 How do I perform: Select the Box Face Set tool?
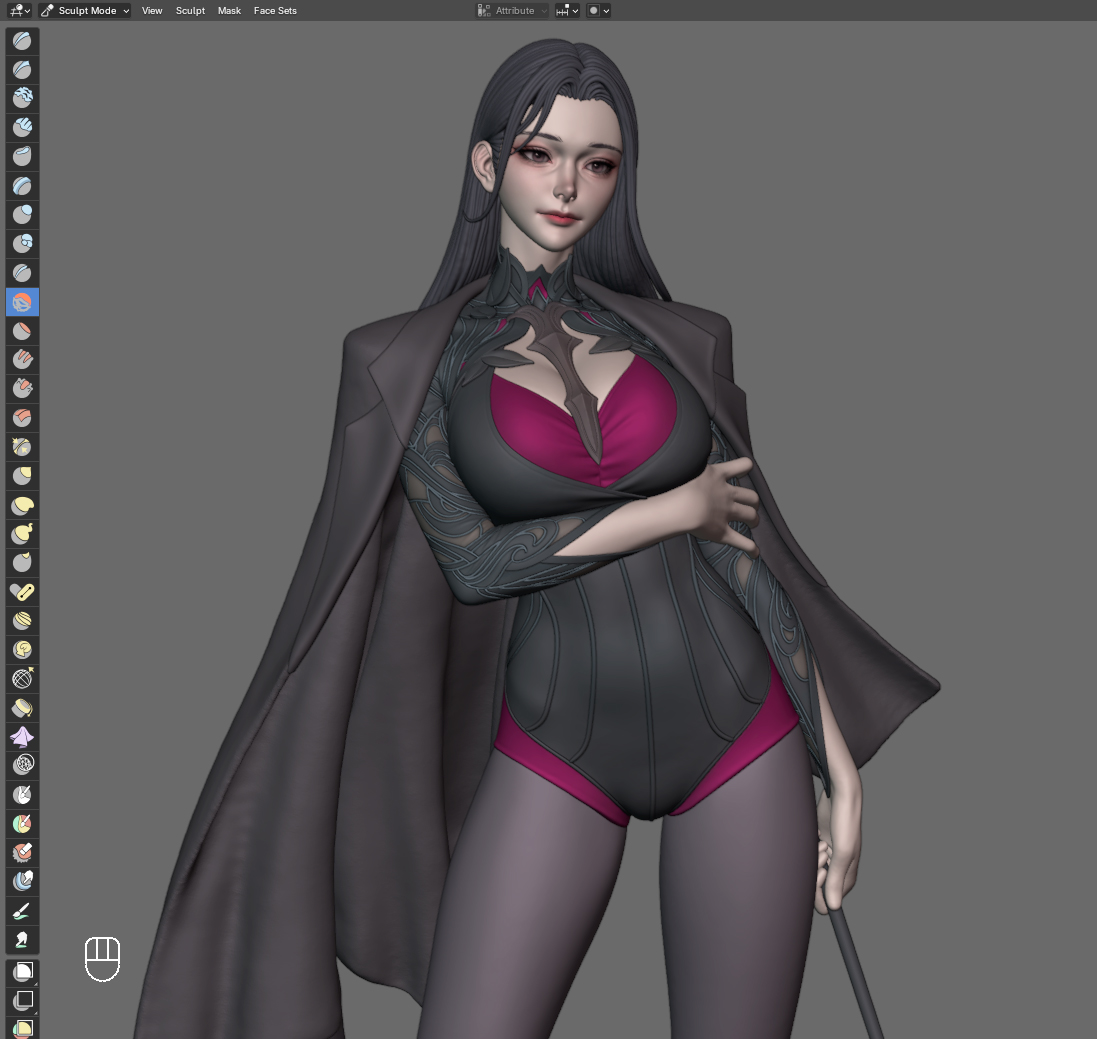(x=22, y=1028)
